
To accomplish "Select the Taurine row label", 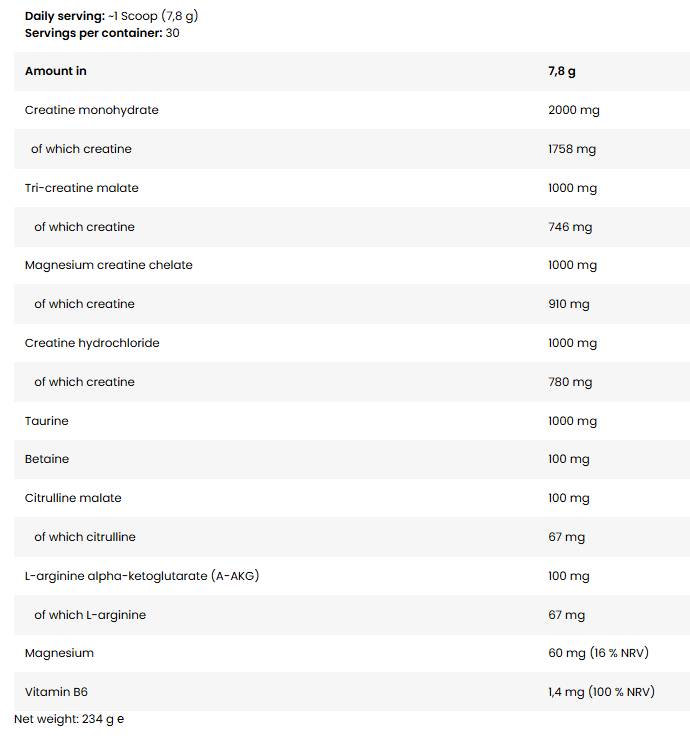I will pos(47,421).
